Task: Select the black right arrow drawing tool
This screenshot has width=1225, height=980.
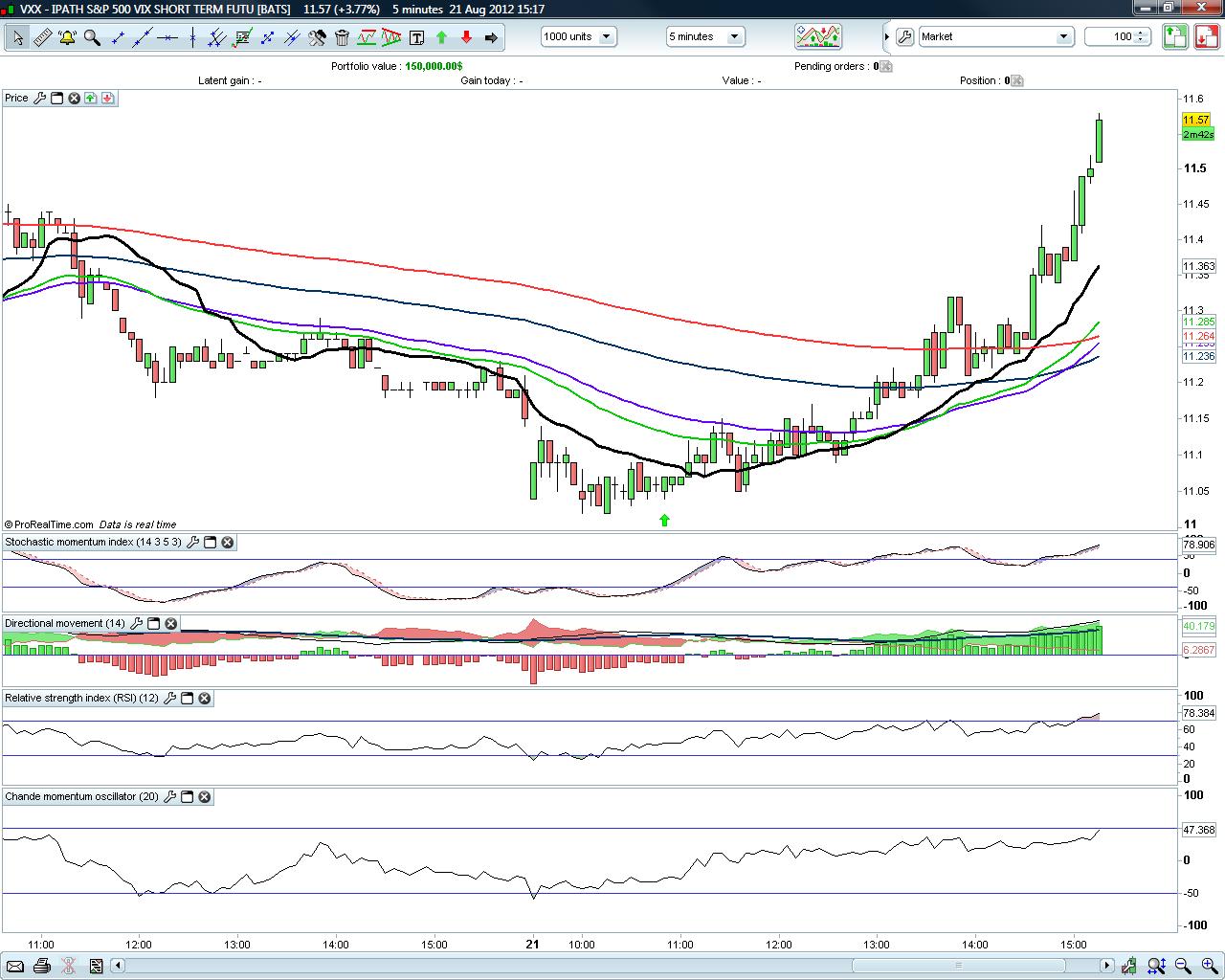Action: pos(491,37)
